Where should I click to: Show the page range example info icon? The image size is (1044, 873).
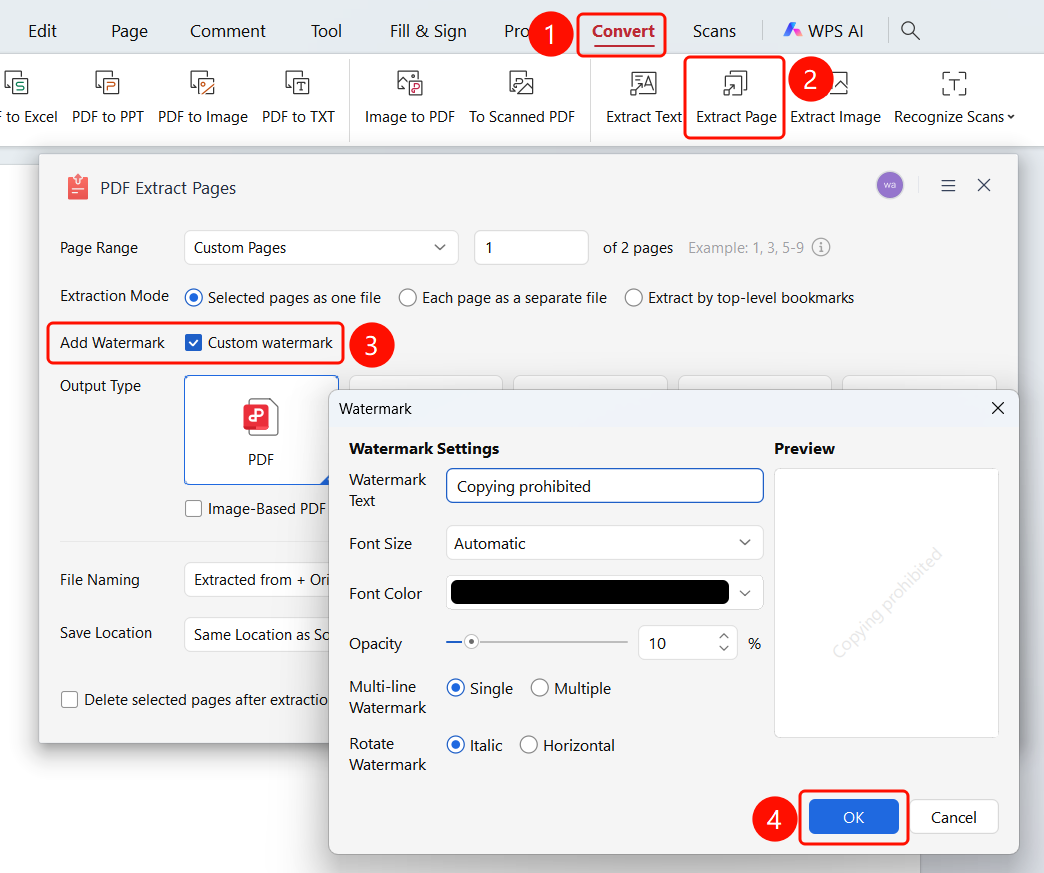pos(821,248)
